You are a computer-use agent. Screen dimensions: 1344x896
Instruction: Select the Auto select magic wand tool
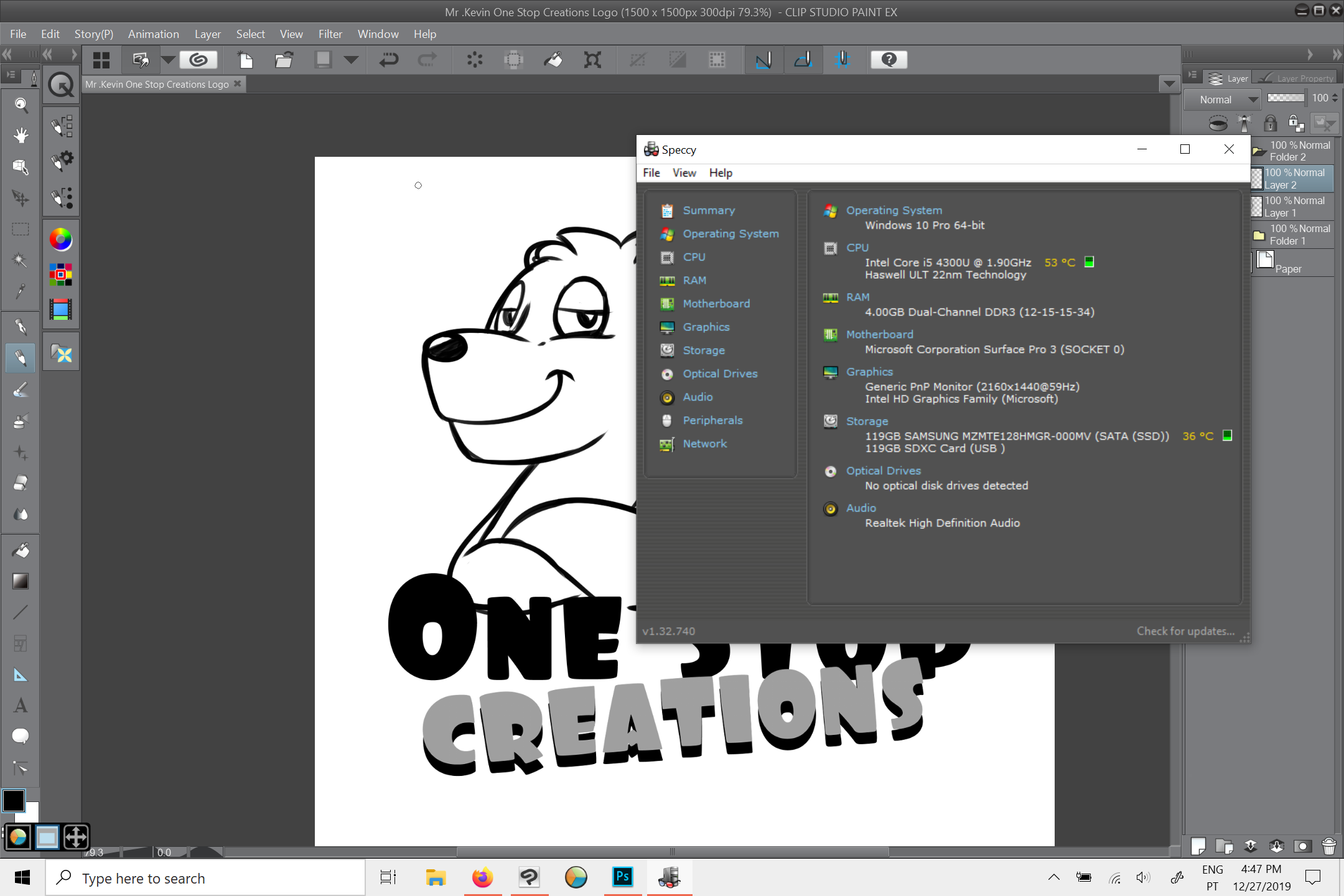coord(21,259)
